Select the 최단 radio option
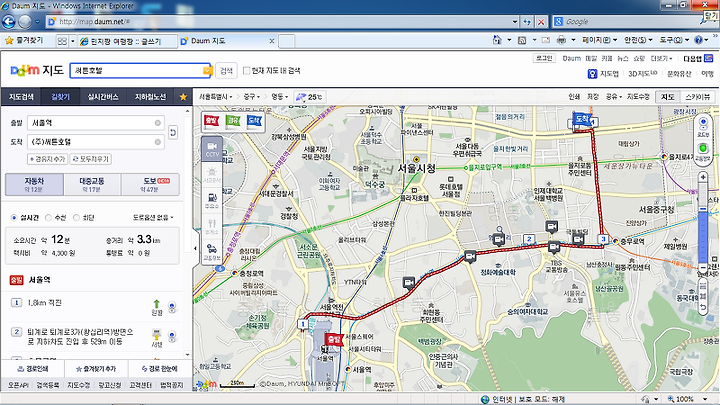The height and width of the screenshot is (405, 720). [x=76, y=218]
